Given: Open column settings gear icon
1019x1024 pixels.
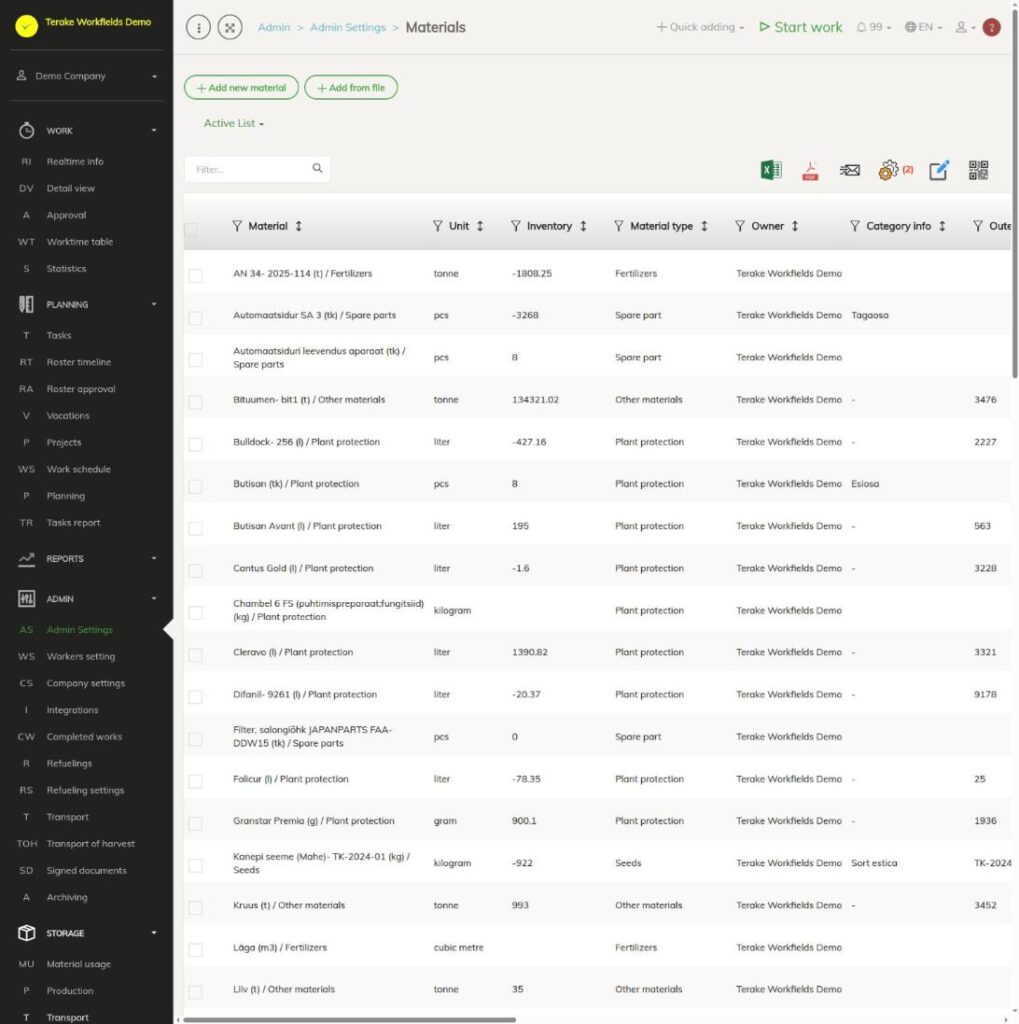Looking at the screenshot, I should click(x=888, y=170).
